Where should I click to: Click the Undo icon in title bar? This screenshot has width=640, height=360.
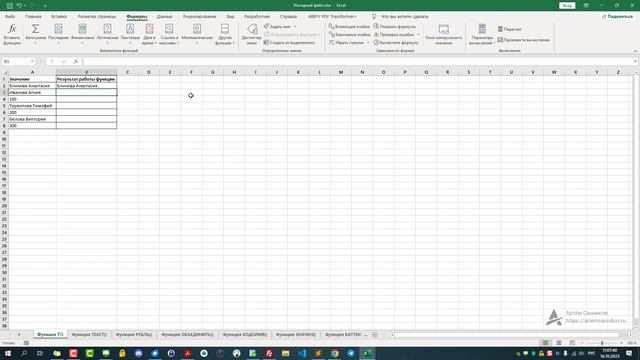(19, 6)
